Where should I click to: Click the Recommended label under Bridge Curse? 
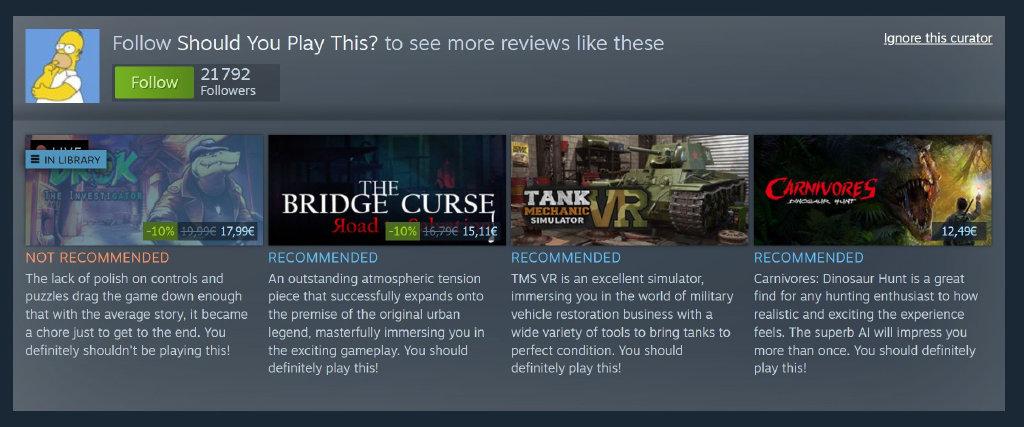click(x=323, y=258)
